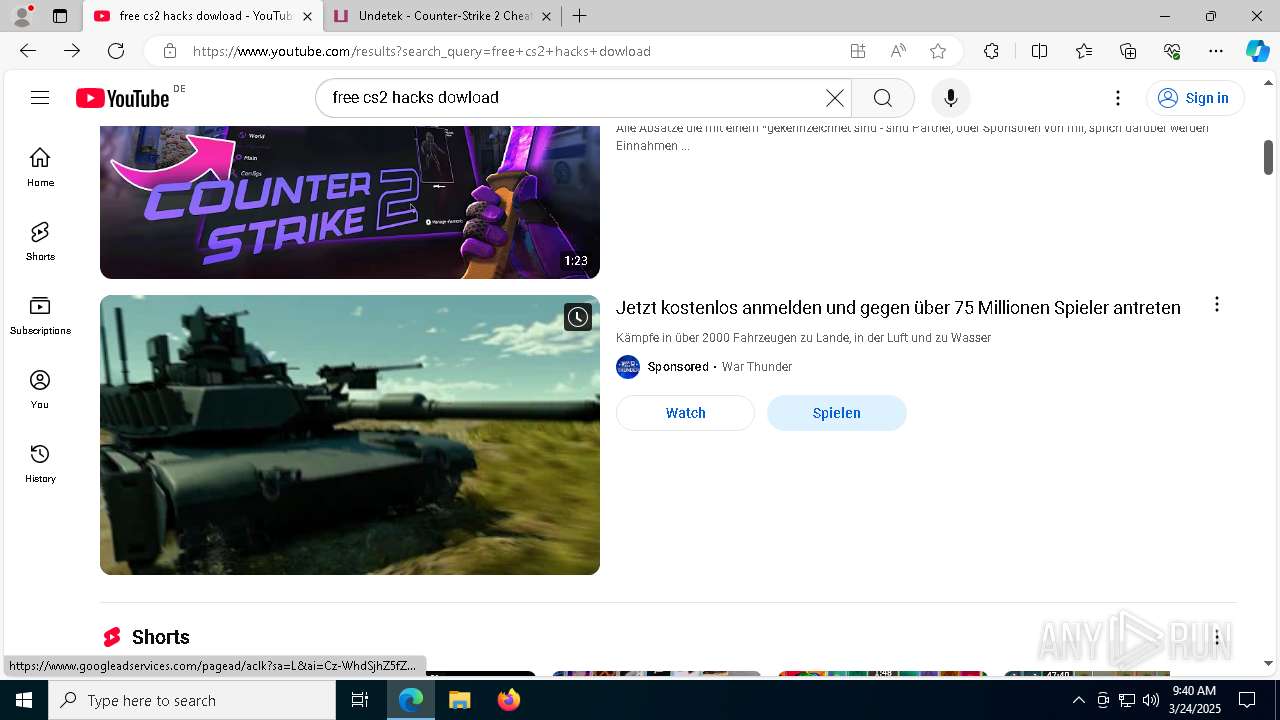Screen dimensions: 1280x720
Task: Click the Watch button on the ad
Action: click(685, 413)
